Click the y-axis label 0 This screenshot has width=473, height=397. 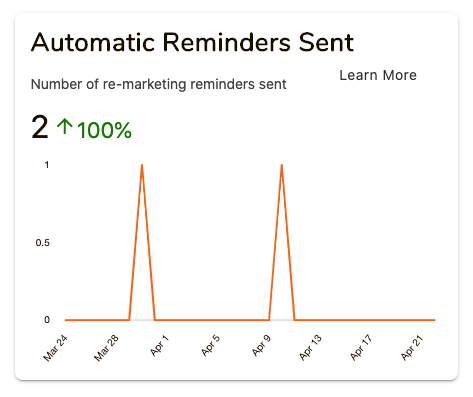tap(47, 320)
